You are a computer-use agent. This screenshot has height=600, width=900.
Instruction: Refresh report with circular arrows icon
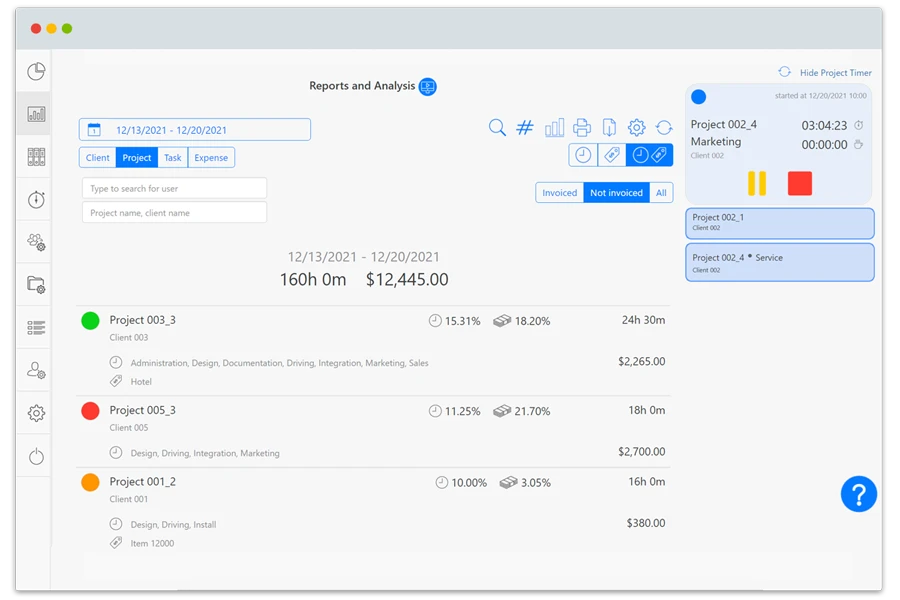click(x=664, y=128)
